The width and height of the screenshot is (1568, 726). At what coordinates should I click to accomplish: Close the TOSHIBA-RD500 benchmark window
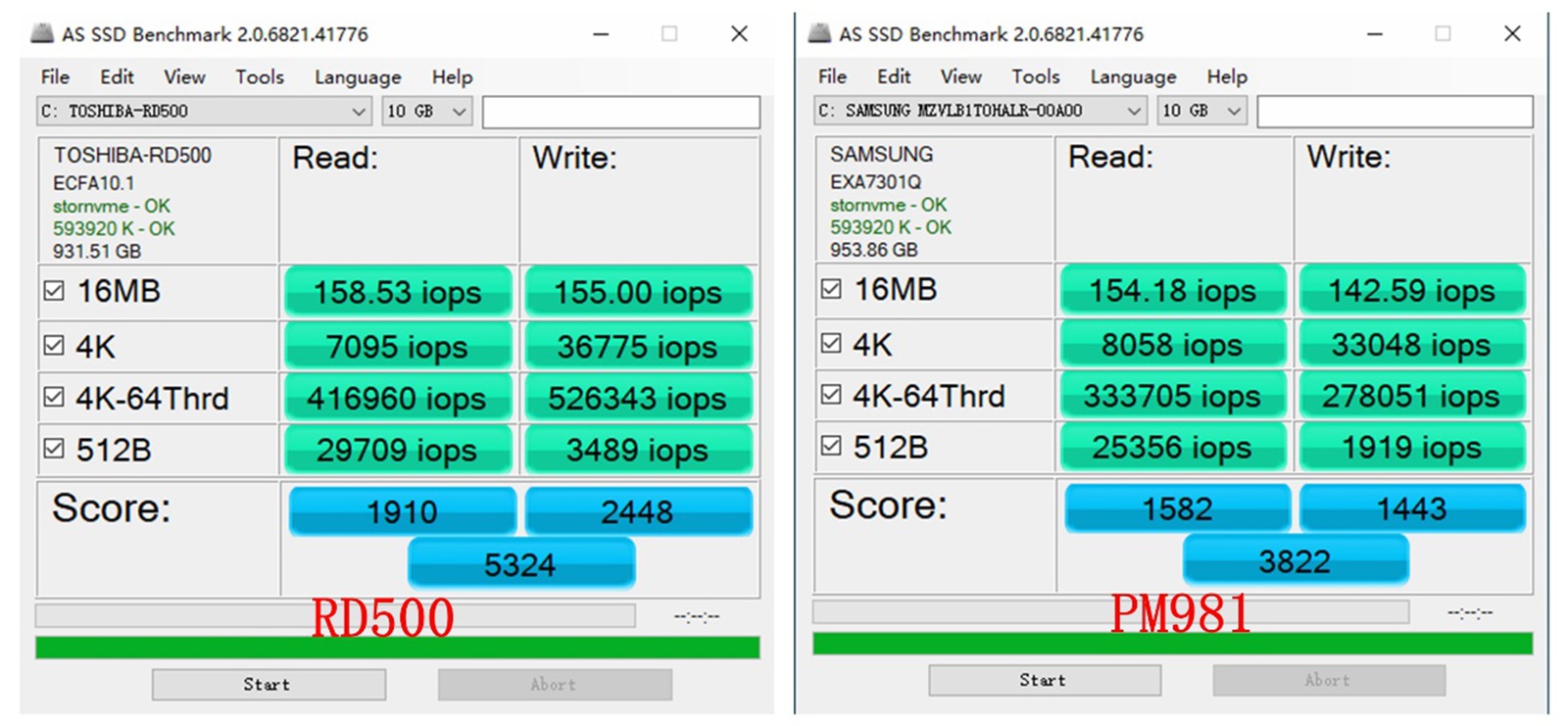(x=739, y=34)
